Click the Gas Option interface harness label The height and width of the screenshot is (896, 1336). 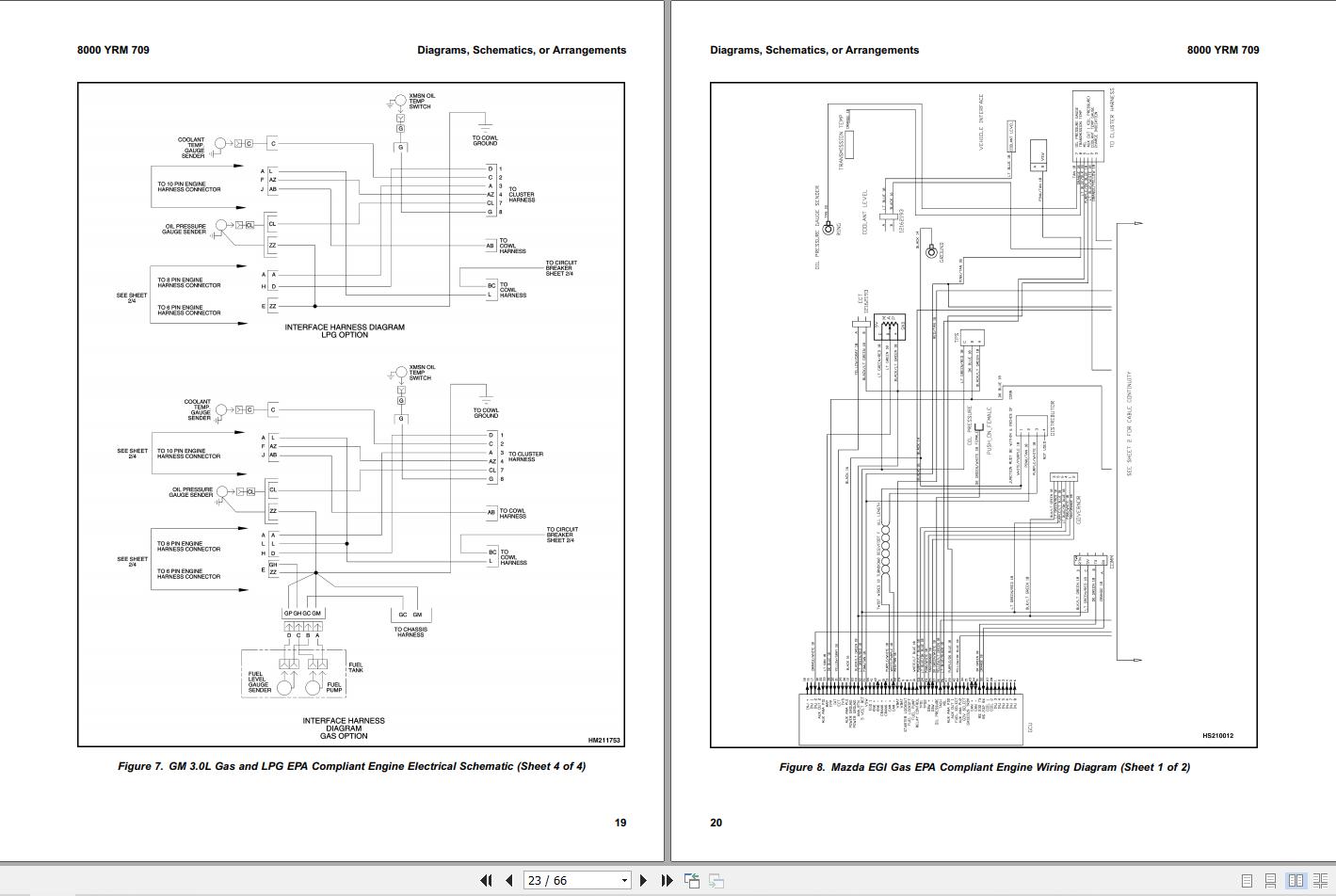344,728
